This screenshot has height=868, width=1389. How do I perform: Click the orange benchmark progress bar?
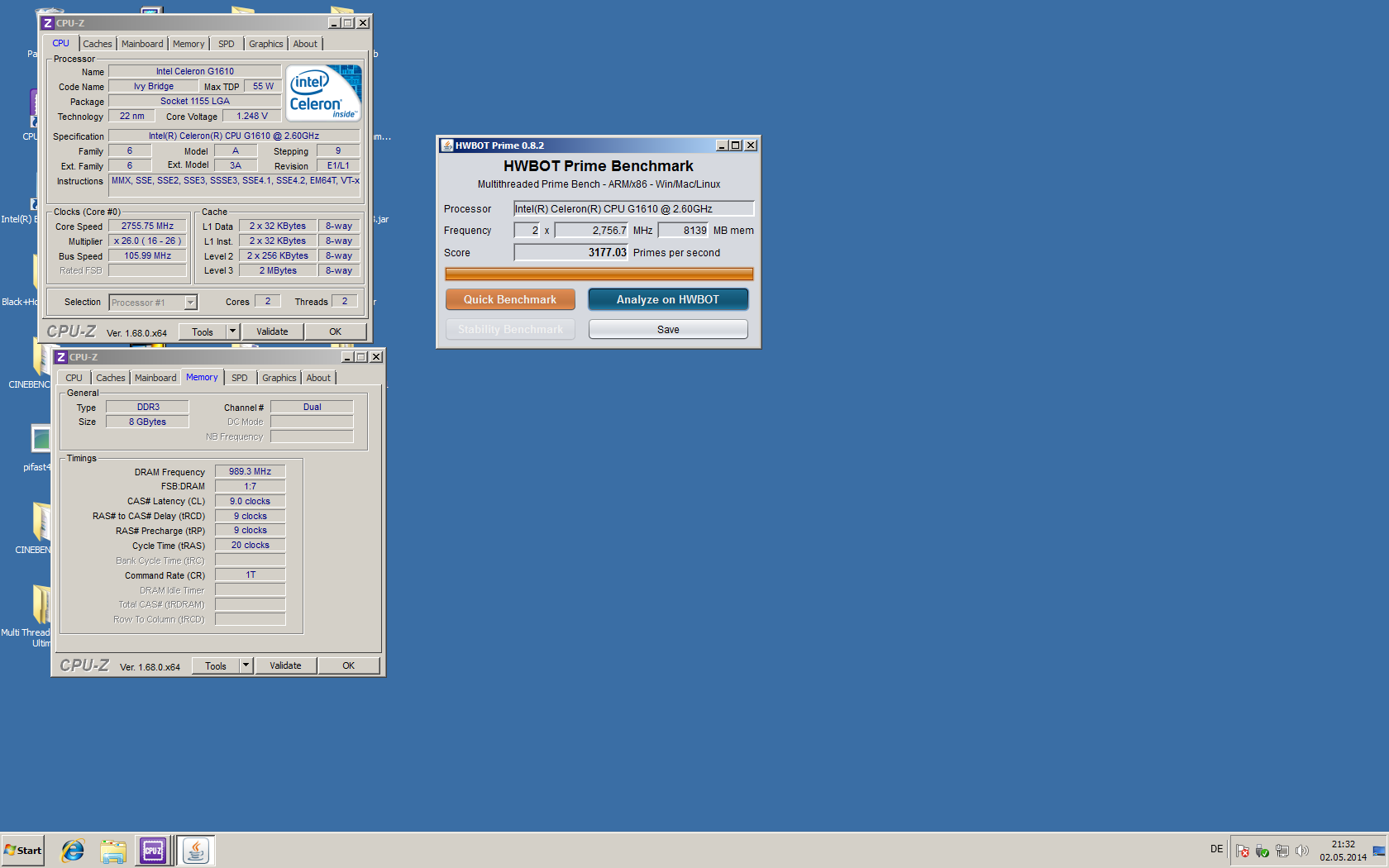(599, 274)
